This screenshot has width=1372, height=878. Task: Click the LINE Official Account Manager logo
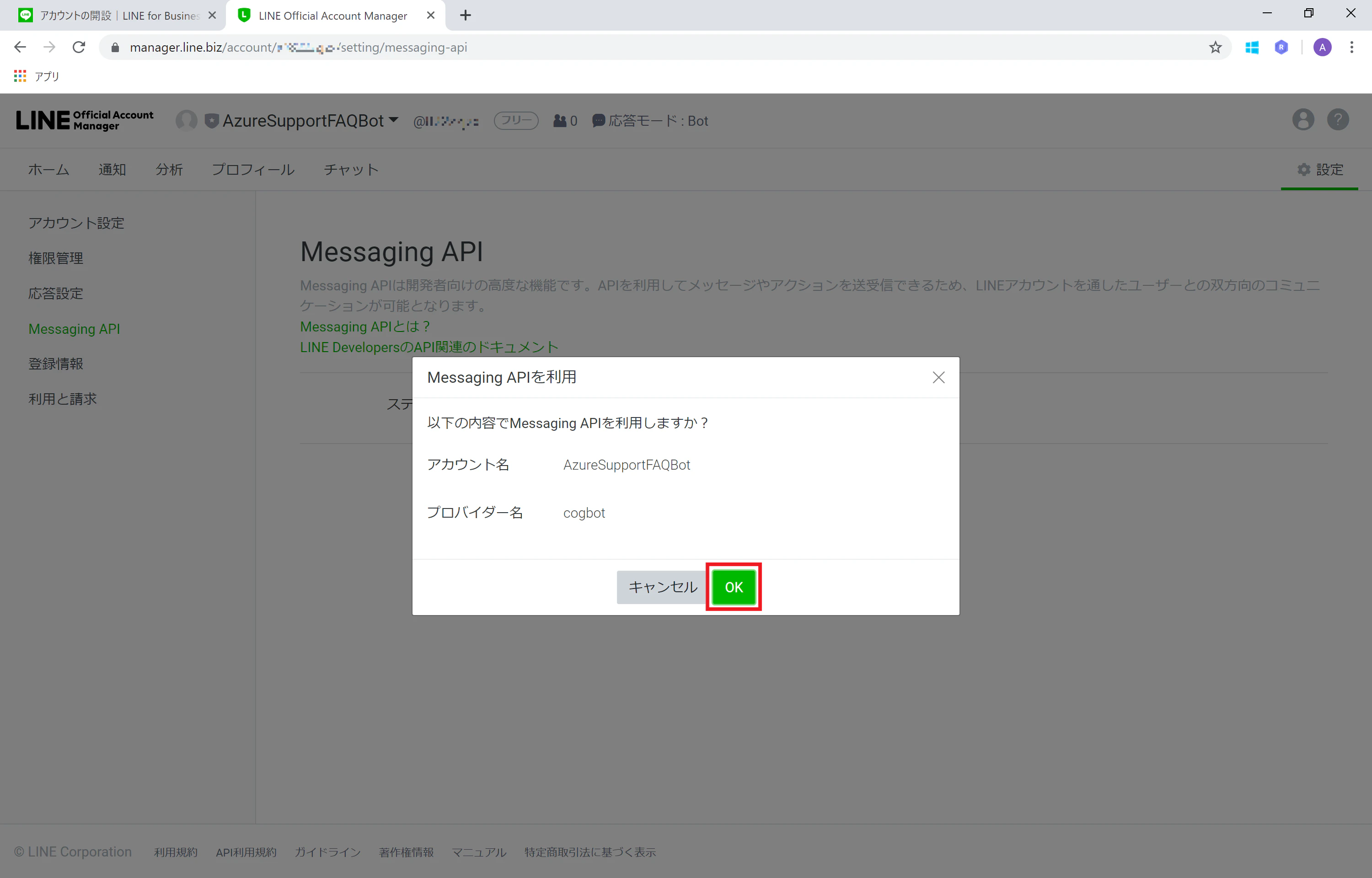(85, 120)
